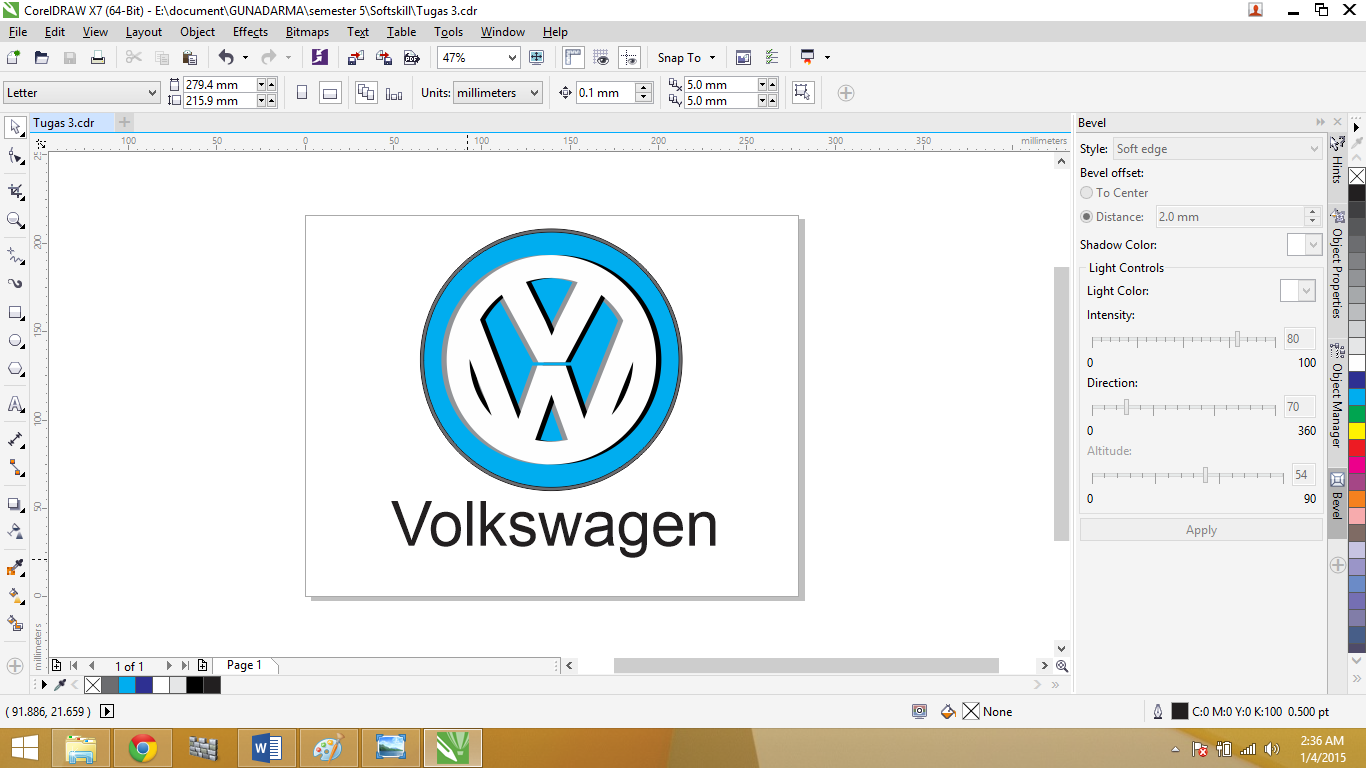Click the Print icon
Image resolution: width=1366 pixels, height=768 pixels.
pos(98,58)
